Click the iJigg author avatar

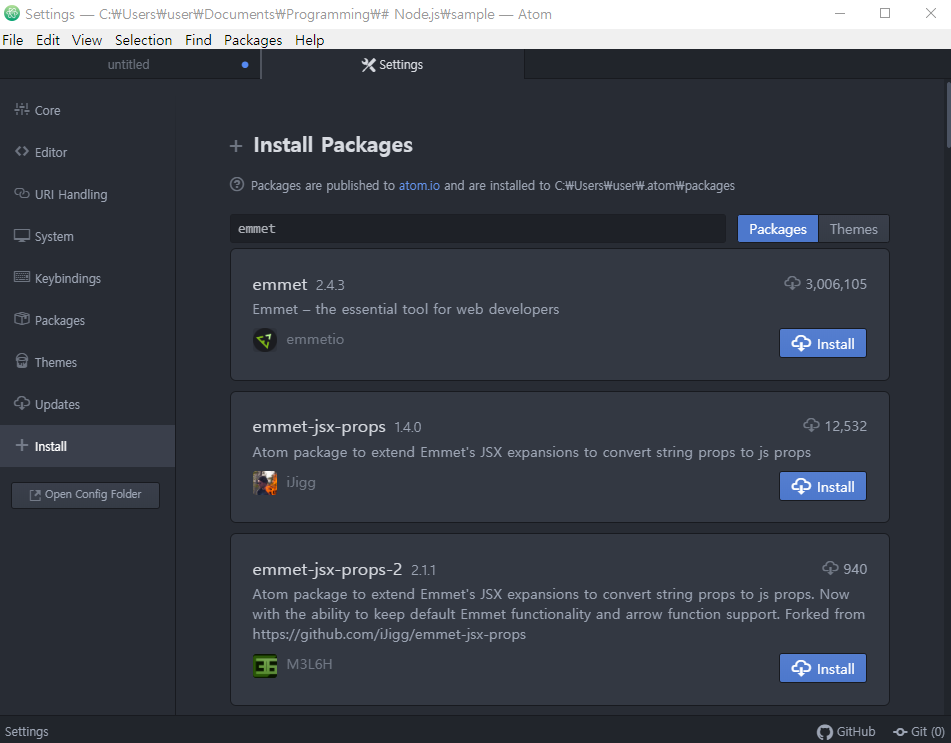pyautogui.click(x=265, y=483)
